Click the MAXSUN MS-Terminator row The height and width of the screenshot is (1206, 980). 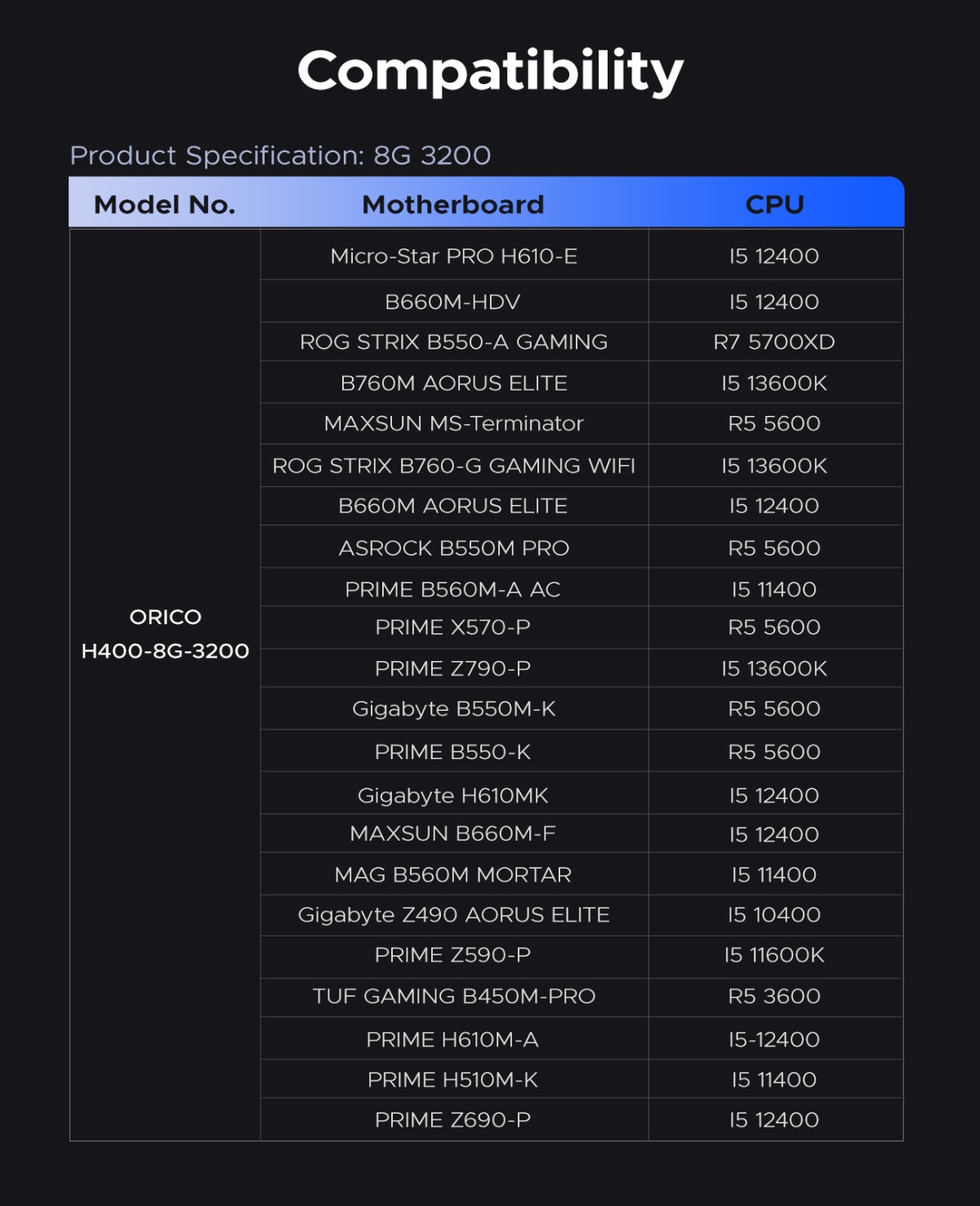coord(581,424)
